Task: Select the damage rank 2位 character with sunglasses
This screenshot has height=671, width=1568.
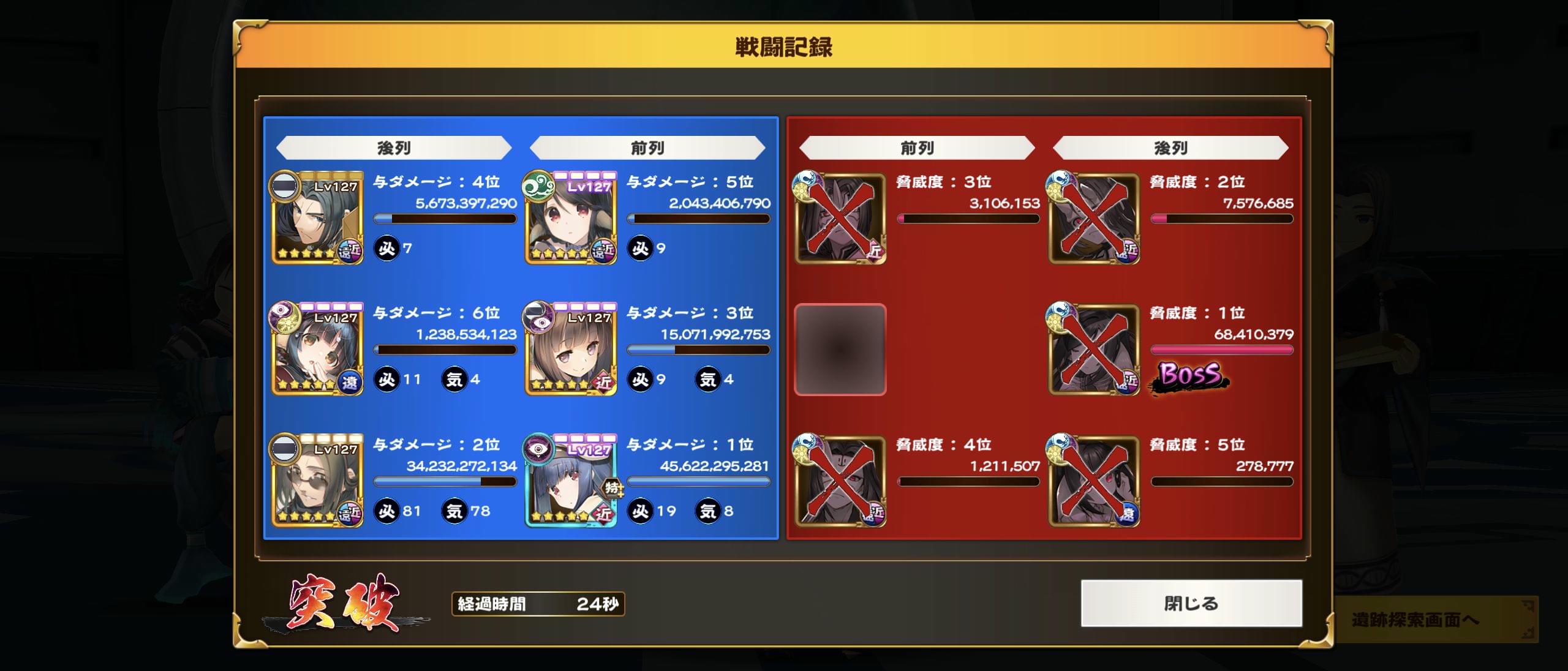Action: pos(317,481)
